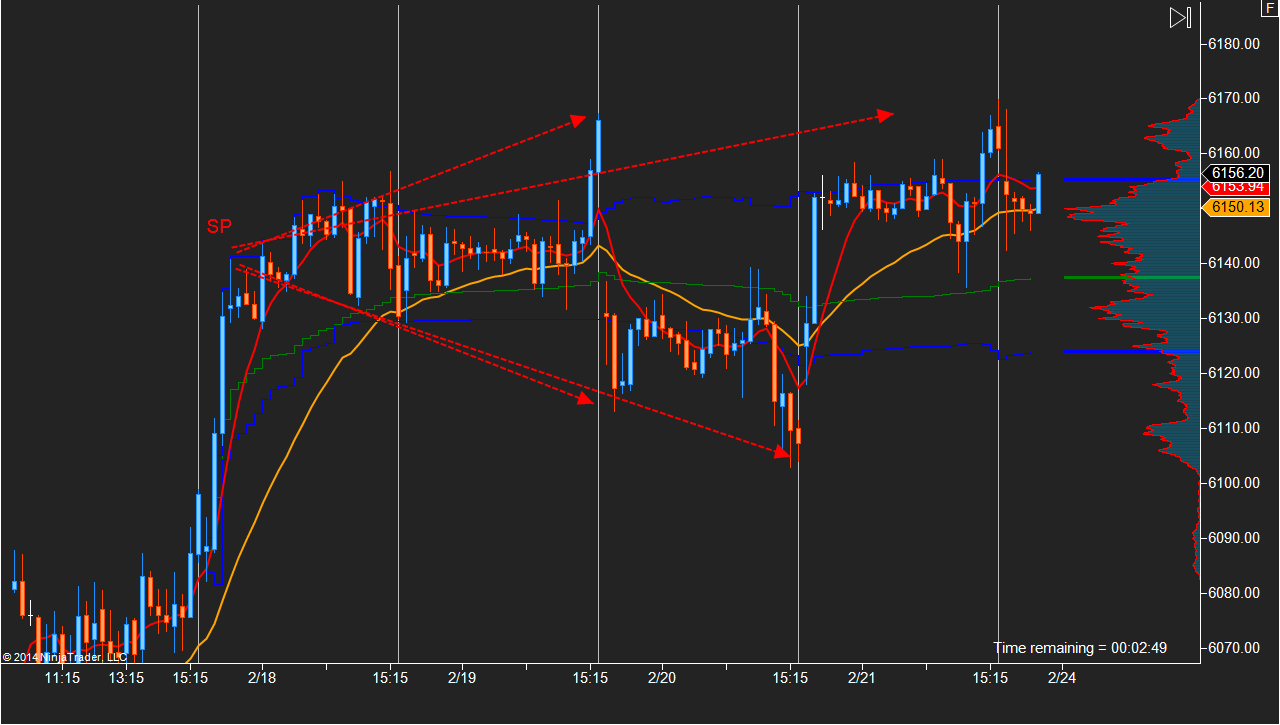Click the F button on price scale
The image size is (1280, 725).
point(1271,8)
